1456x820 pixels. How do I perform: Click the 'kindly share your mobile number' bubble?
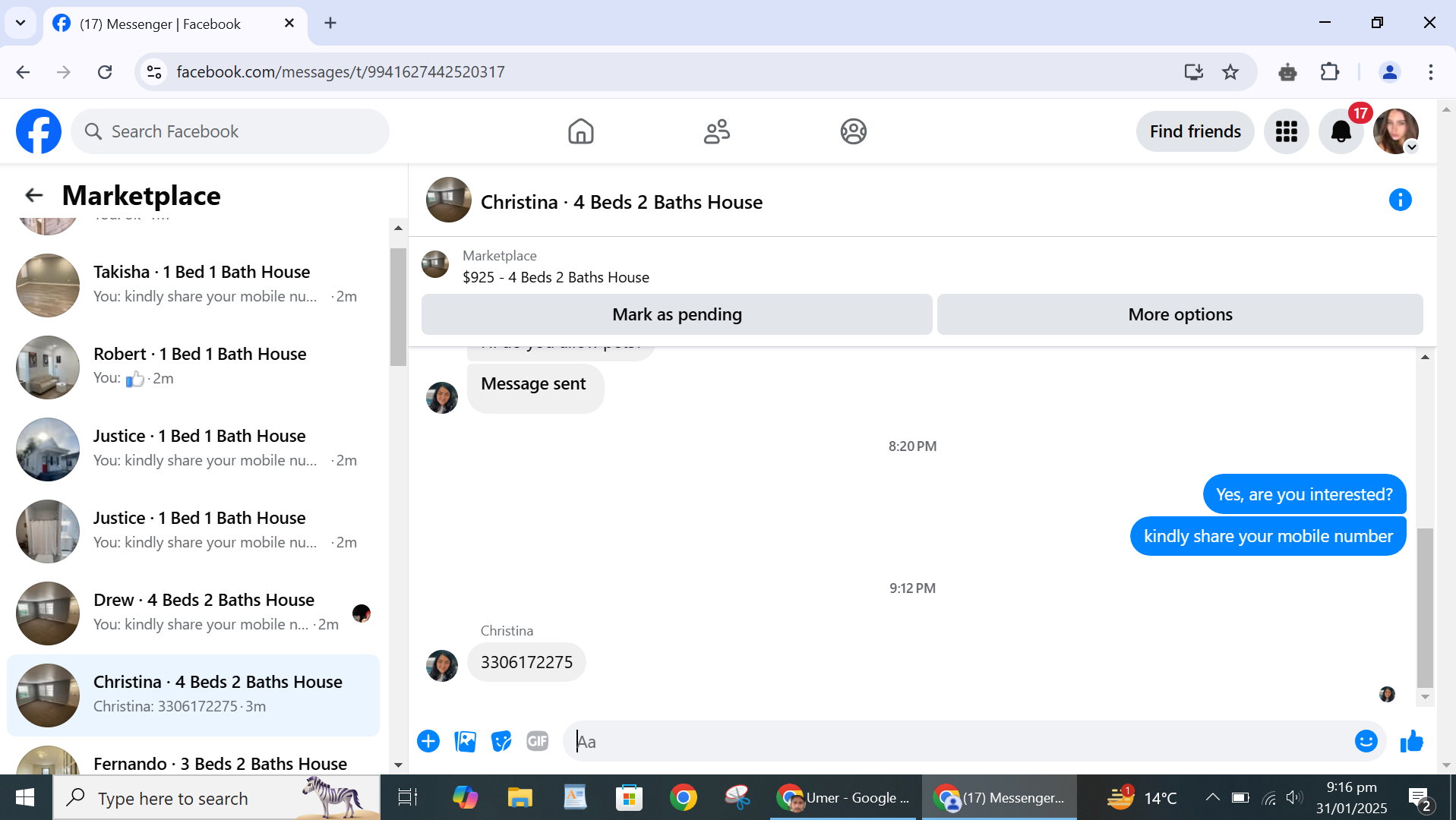pyautogui.click(x=1268, y=536)
